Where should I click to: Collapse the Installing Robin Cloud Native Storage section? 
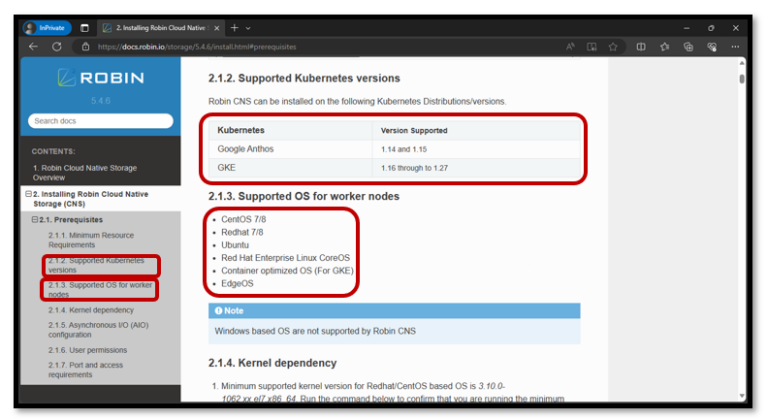click(x=28, y=194)
